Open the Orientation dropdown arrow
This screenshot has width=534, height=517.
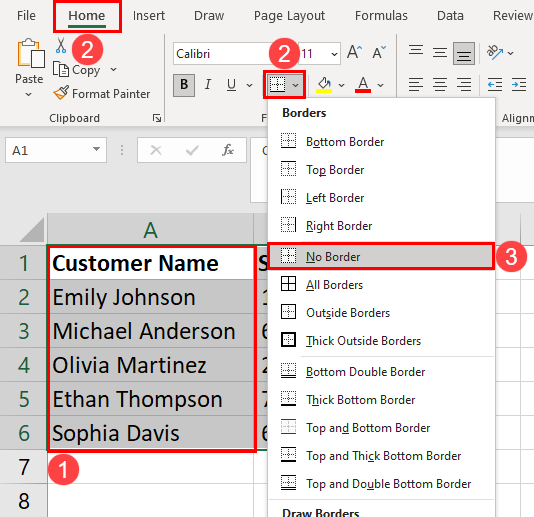click(510, 53)
